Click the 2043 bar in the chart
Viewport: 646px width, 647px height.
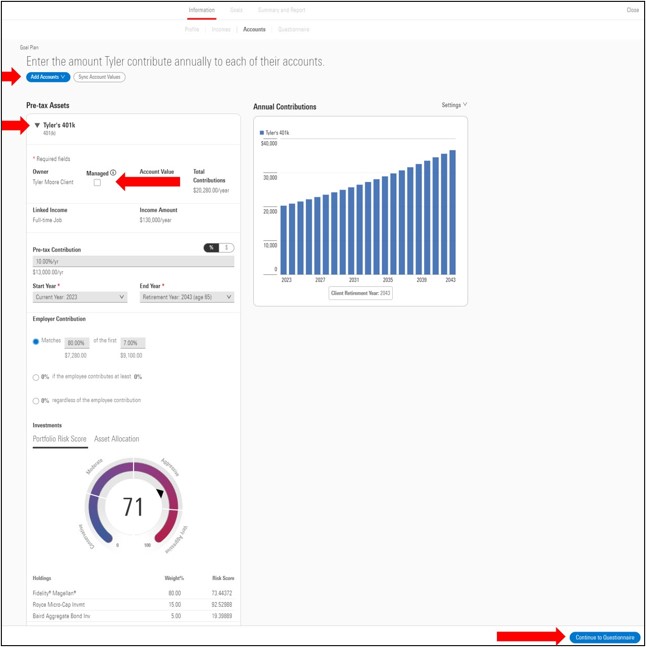click(x=452, y=213)
